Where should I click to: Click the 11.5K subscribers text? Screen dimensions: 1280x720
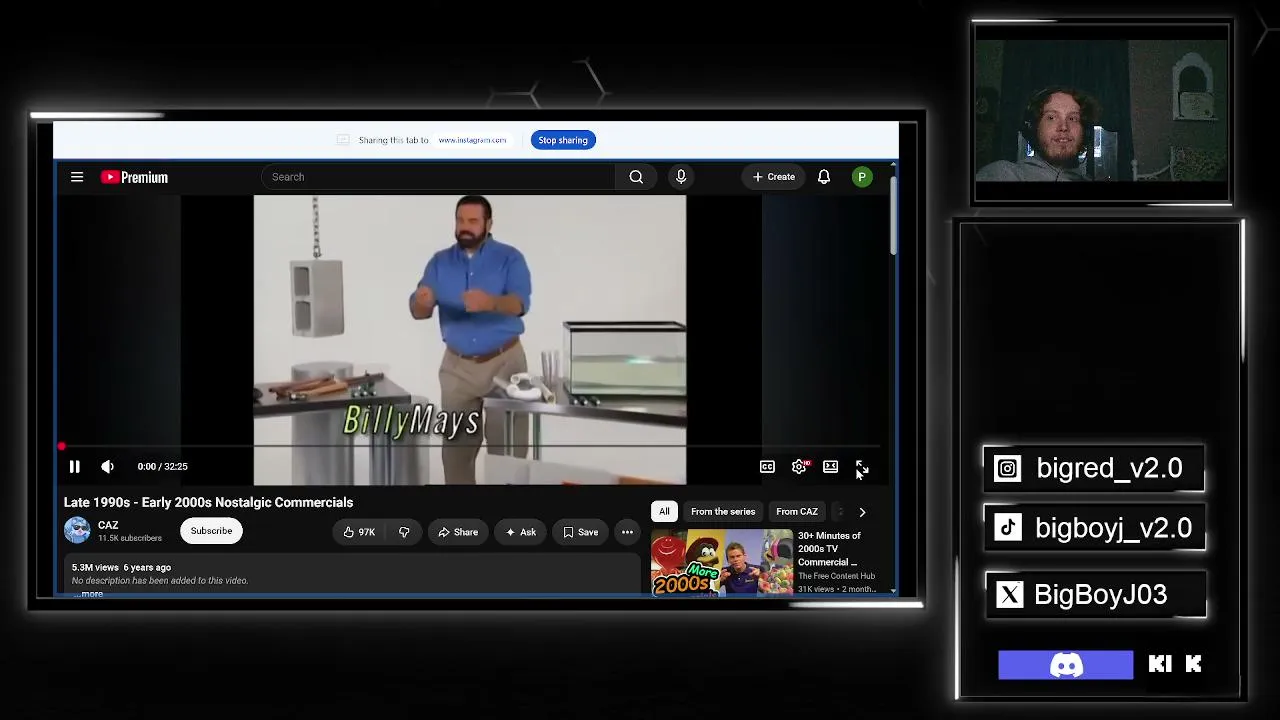coord(130,538)
